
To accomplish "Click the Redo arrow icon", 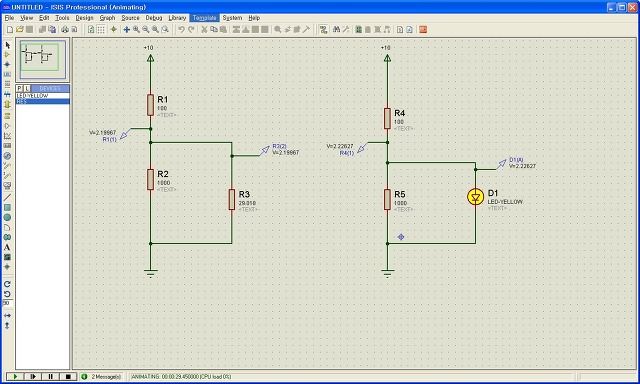I will [x=191, y=29].
